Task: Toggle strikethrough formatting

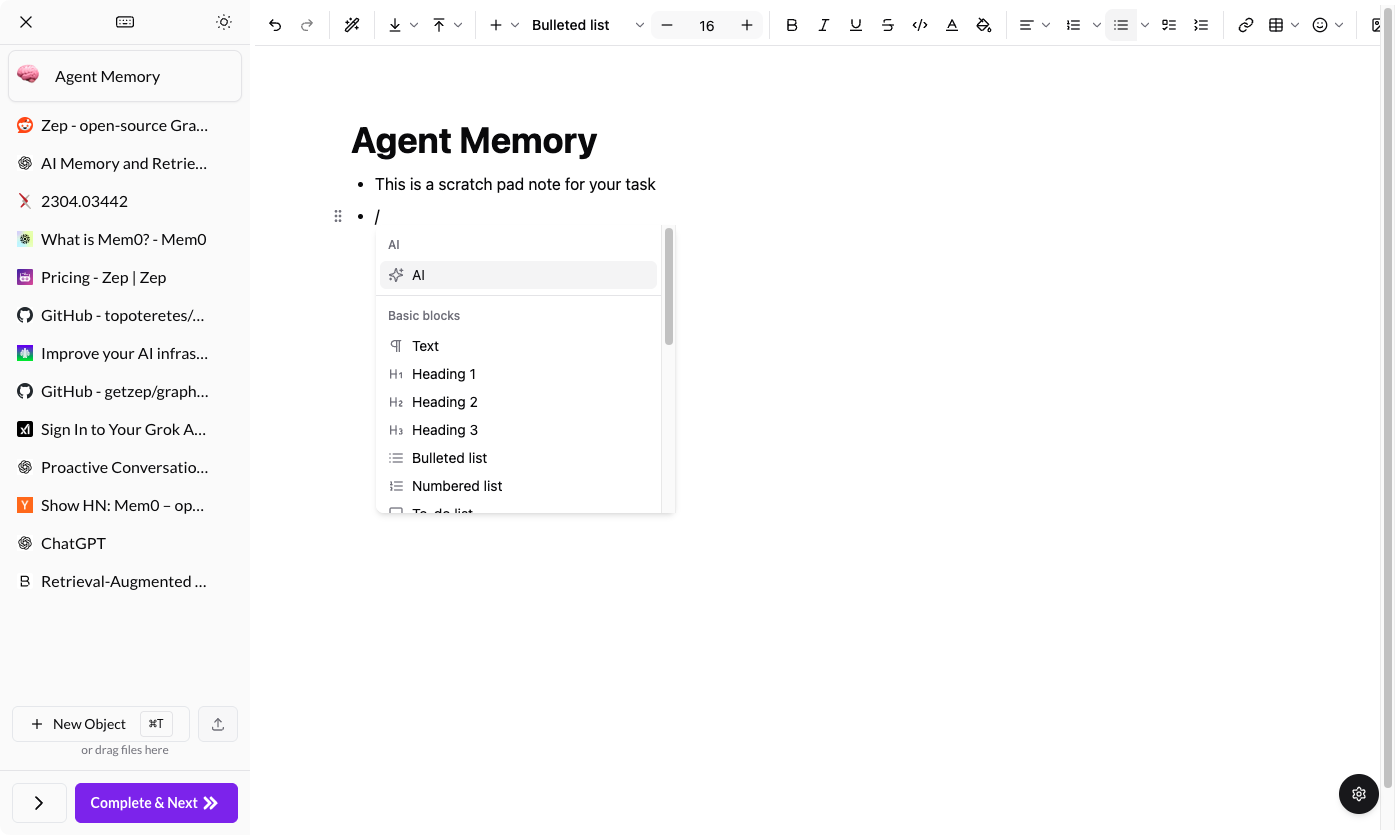Action: pyautogui.click(x=888, y=25)
